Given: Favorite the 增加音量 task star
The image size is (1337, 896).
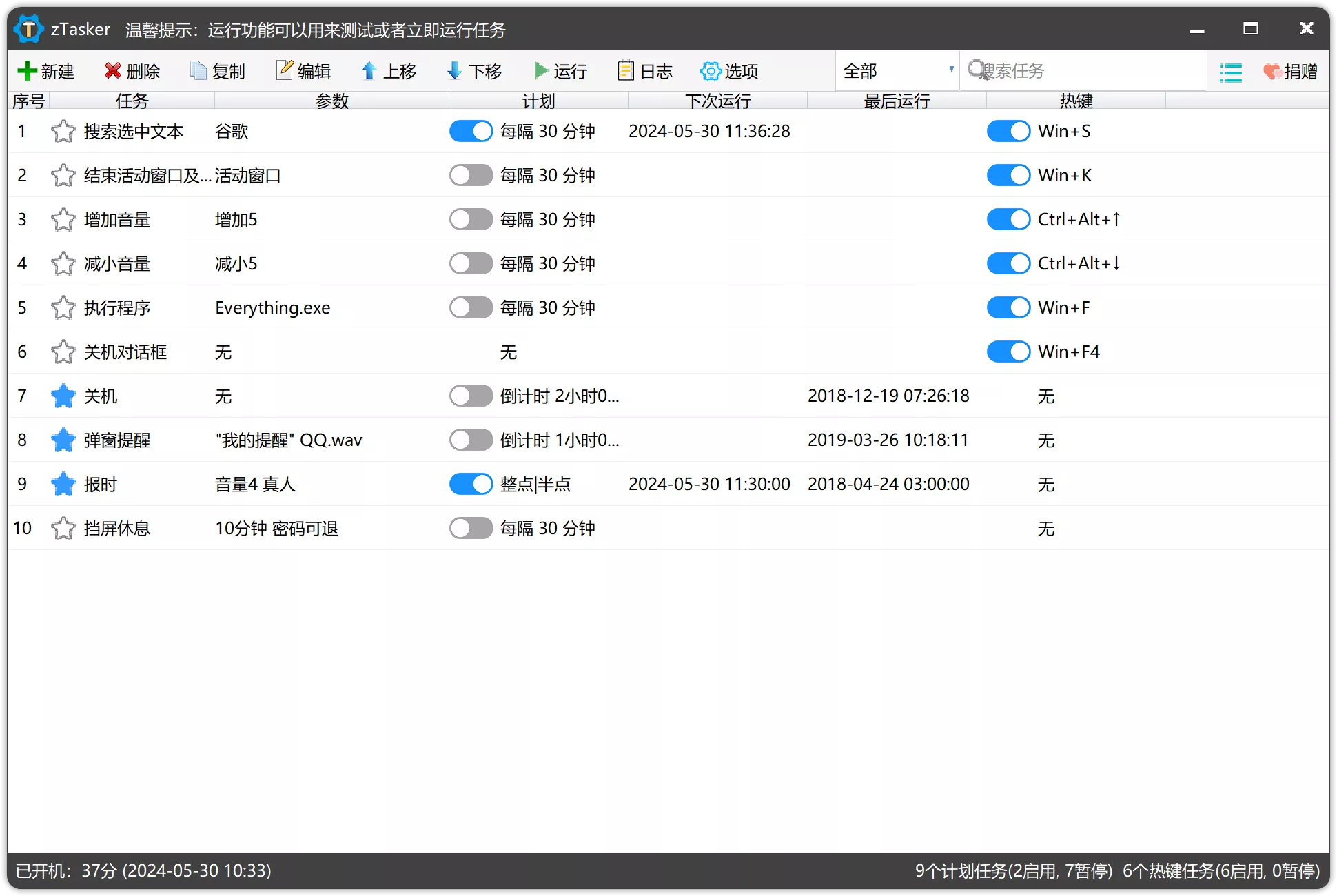Looking at the screenshot, I should point(63,219).
